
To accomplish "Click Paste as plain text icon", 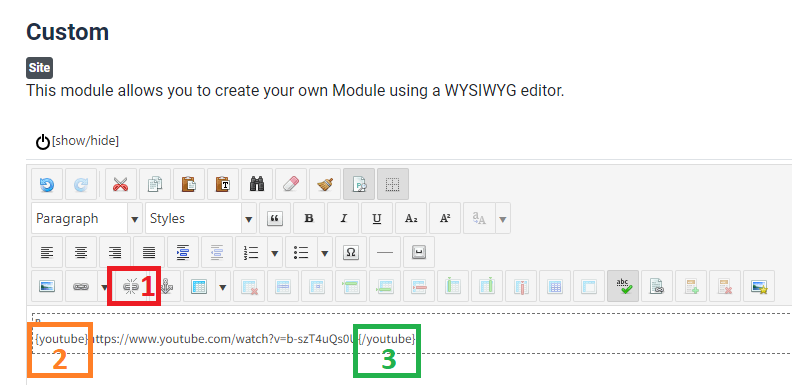I will tap(223, 184).
